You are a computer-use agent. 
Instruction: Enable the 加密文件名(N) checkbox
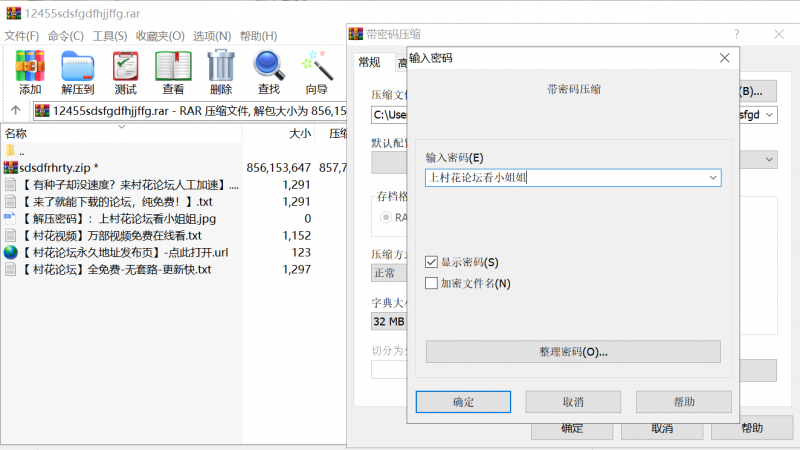[x=431, y=283]
